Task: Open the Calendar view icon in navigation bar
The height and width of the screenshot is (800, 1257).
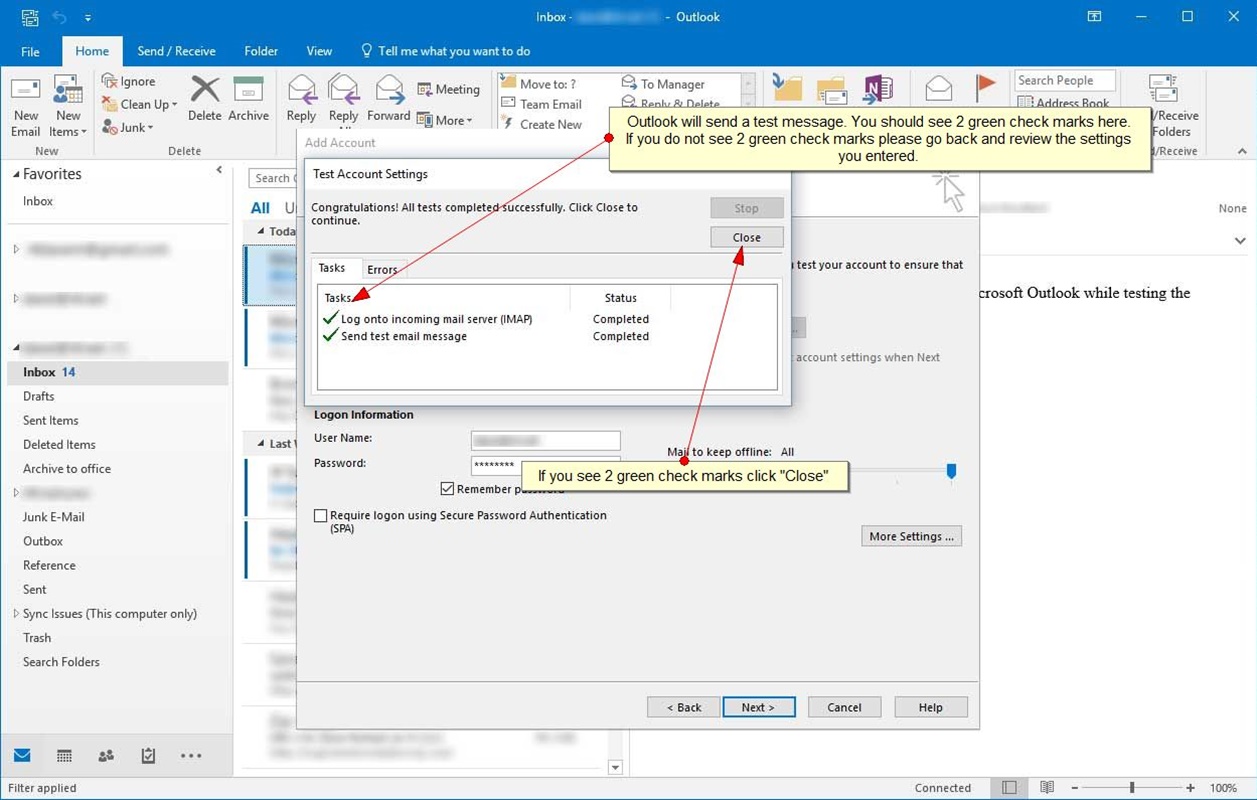Action: pyautogui.click(x=64, y=756)
